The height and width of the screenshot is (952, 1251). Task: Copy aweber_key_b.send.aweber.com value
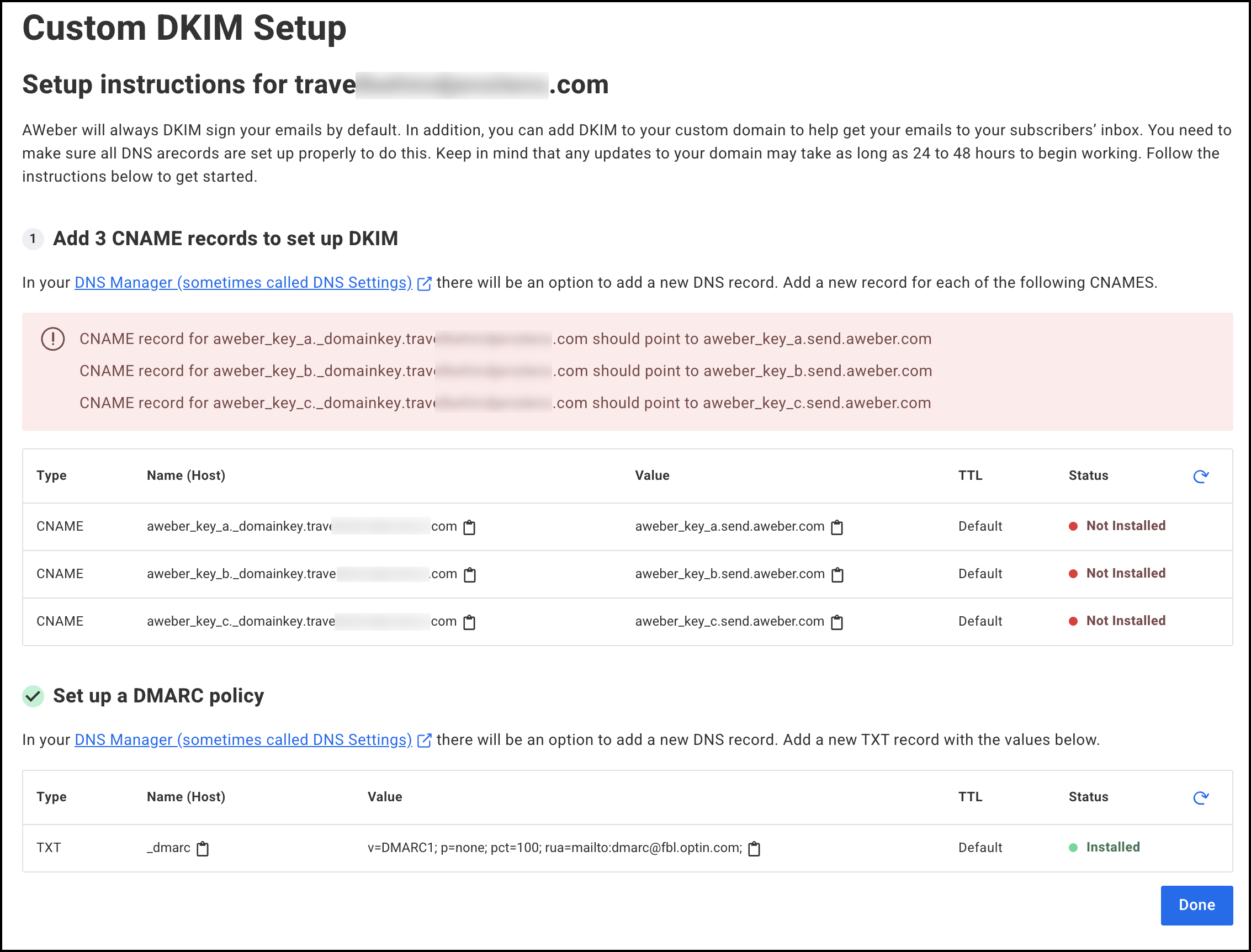pyautogui.click(x=837, y=575)
